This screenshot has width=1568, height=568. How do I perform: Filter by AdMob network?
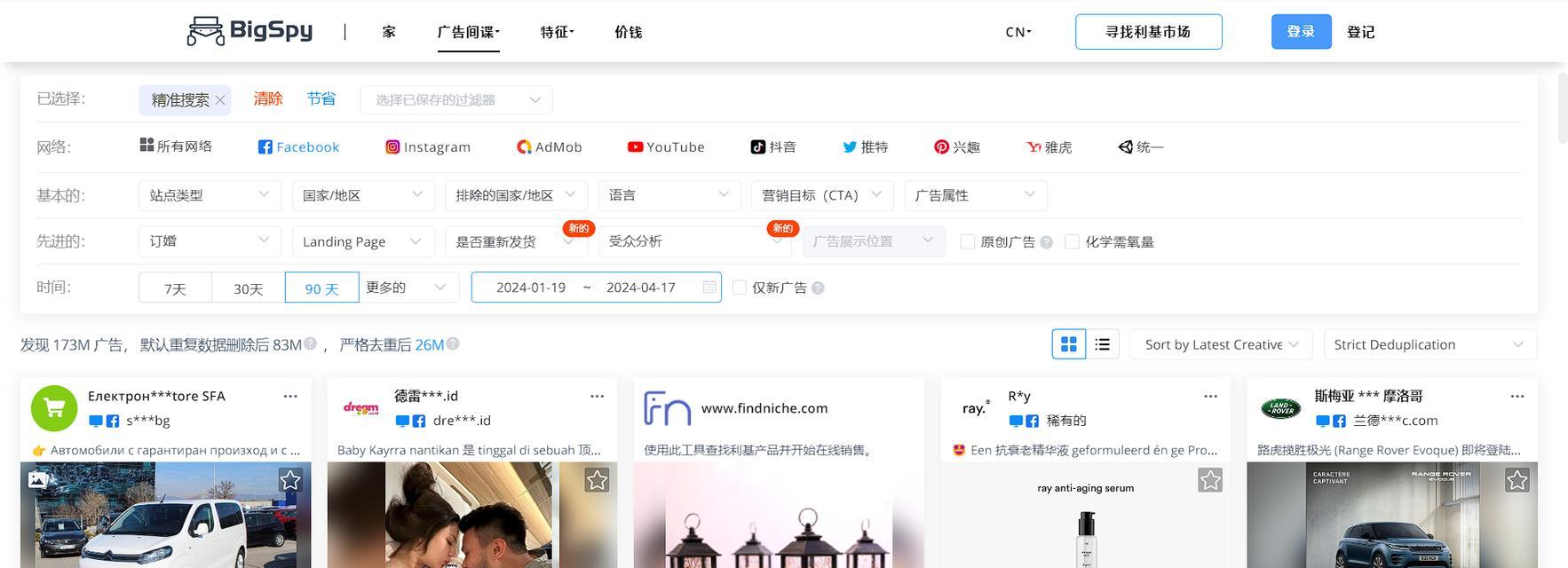(x=550, y=147)
